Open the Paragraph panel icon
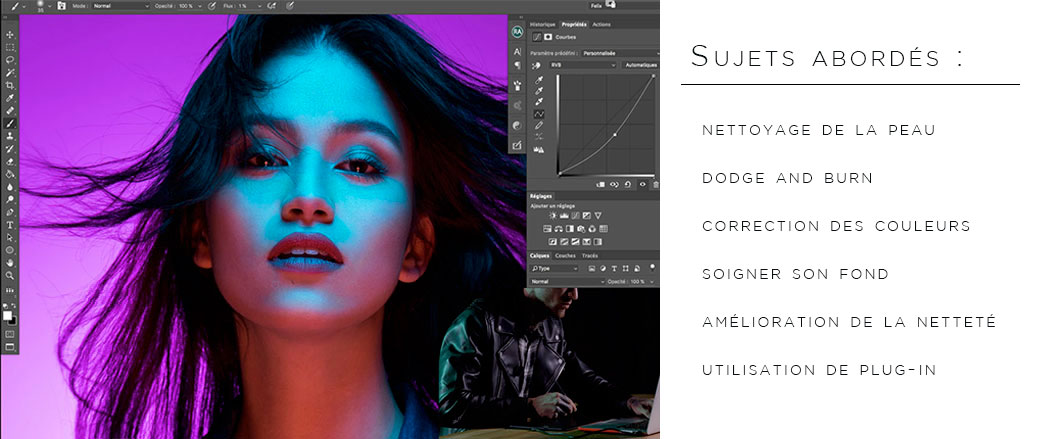This screenshot has width=1058, height=439. pyautogui.click(x=518, y=65)
